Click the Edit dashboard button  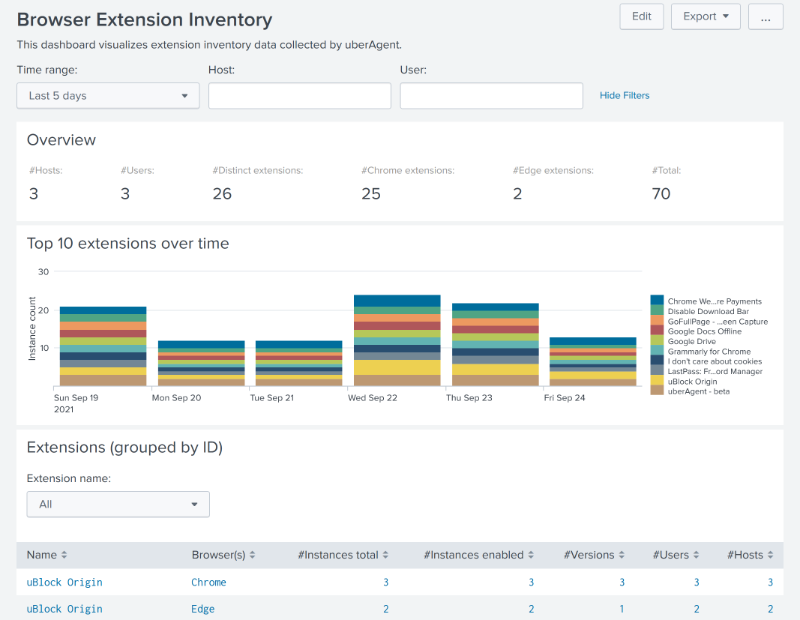(641, 17)
